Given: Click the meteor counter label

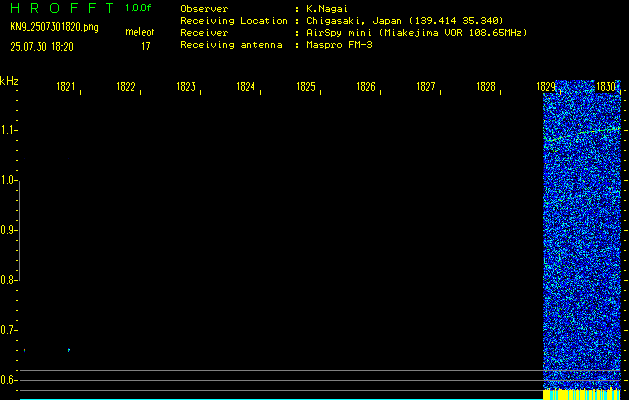Looking at the screenshot, I should coord(140,32).
